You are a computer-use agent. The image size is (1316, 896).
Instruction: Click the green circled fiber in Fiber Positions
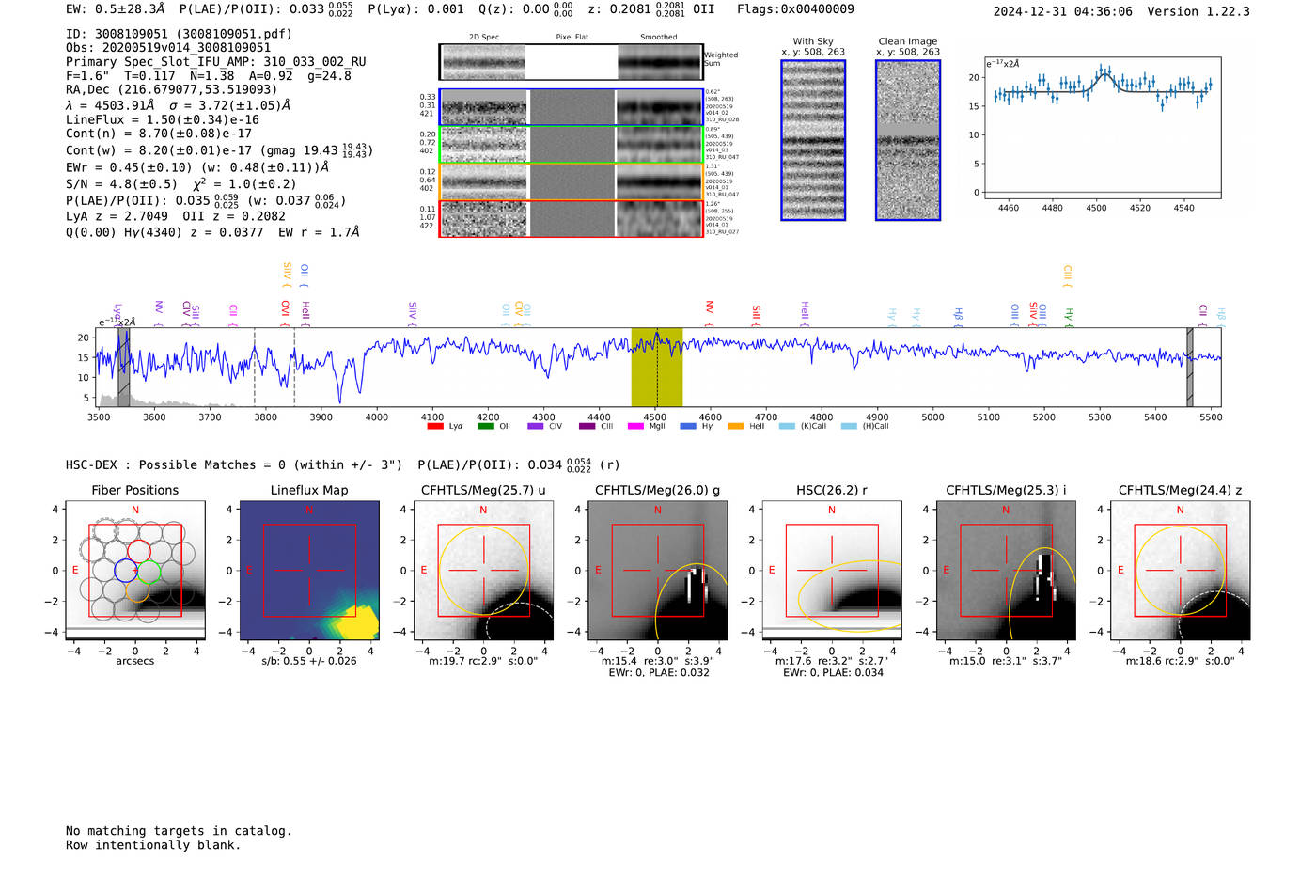click(x=149, y=571)
